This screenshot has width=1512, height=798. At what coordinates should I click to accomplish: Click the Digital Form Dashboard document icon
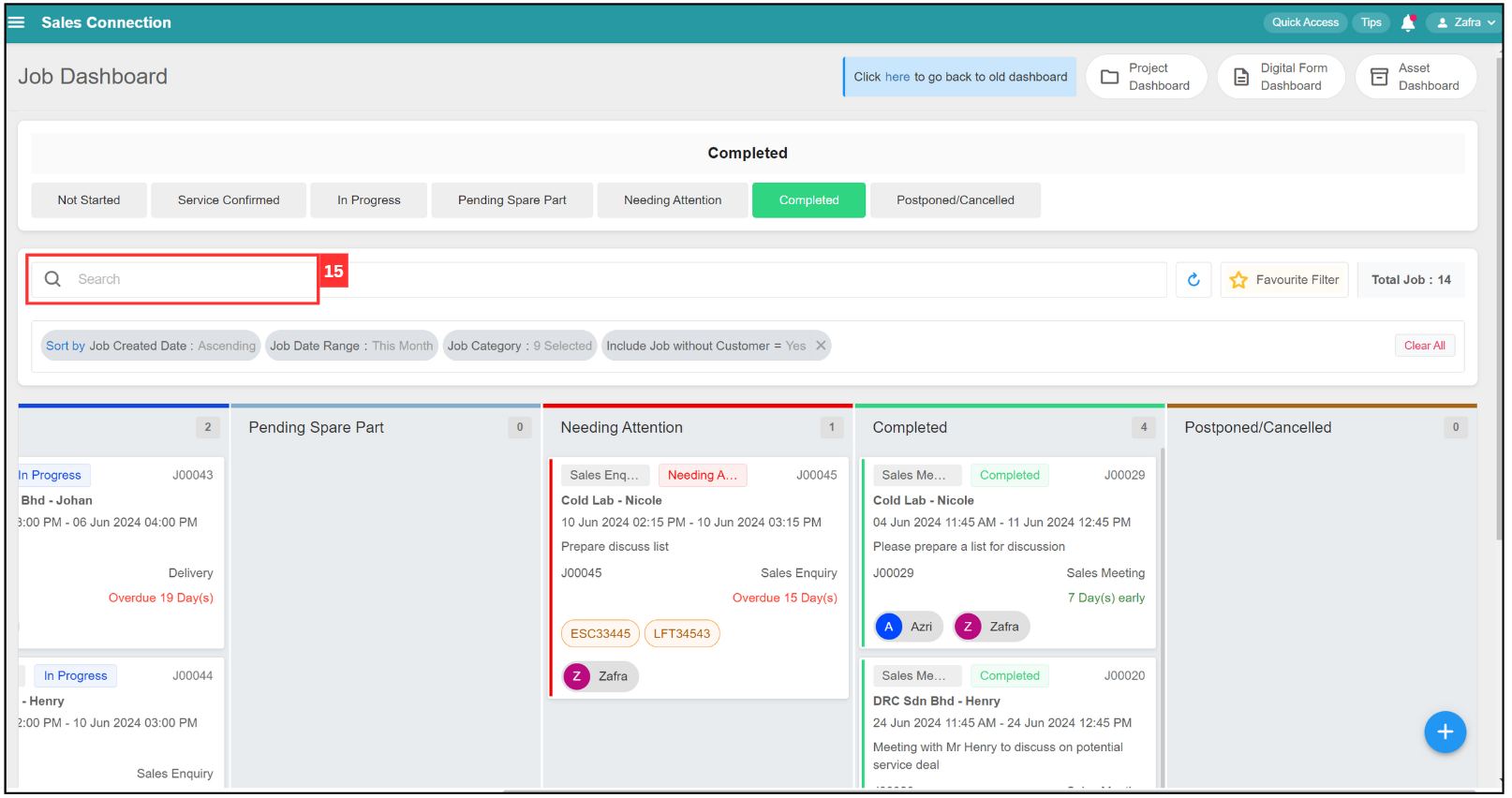pos(1241,77)
